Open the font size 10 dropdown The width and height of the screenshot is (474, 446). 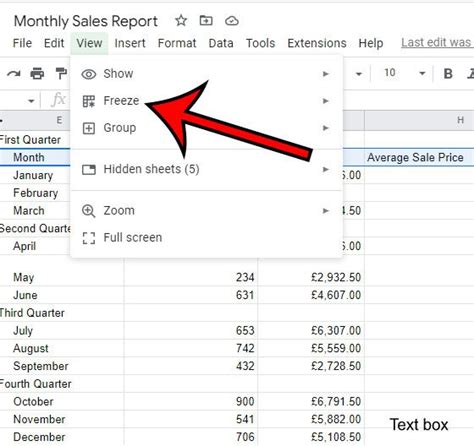click(x=422, y=73)
